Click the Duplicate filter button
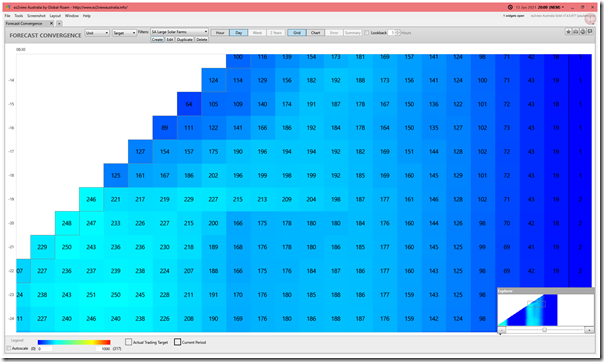The width and height of the screenshot is (604, 362). pyautogui.click(x=185, y=40)
